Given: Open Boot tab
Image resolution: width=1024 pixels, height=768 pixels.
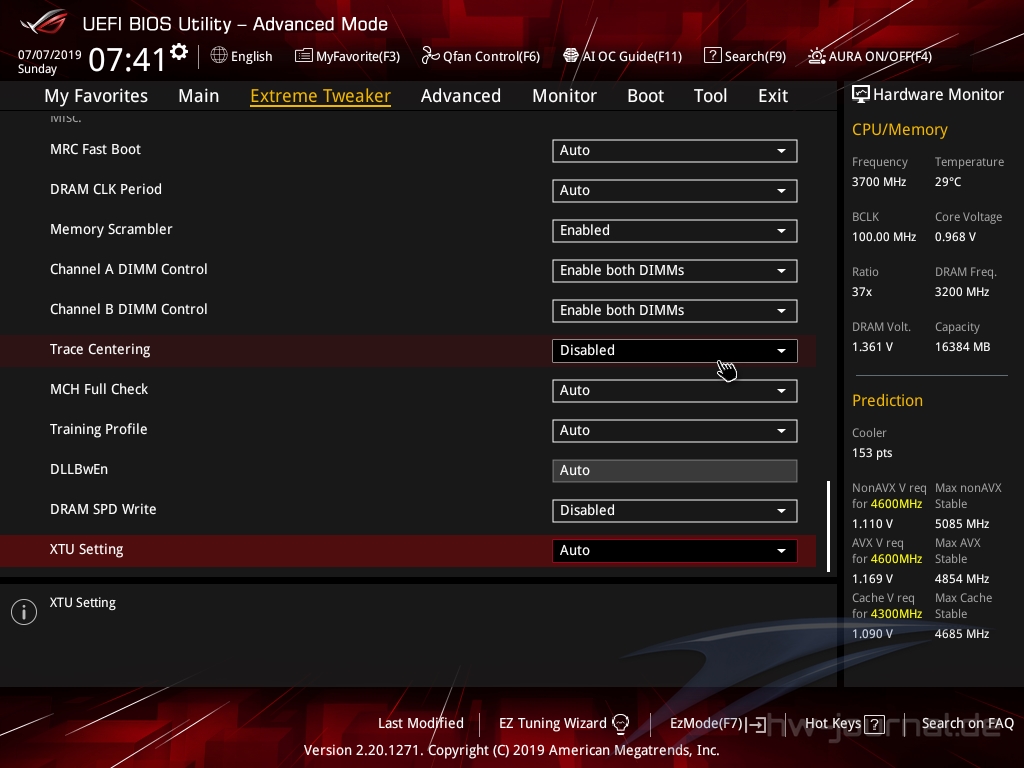Looking at the screenshot, I should point(645,96).
